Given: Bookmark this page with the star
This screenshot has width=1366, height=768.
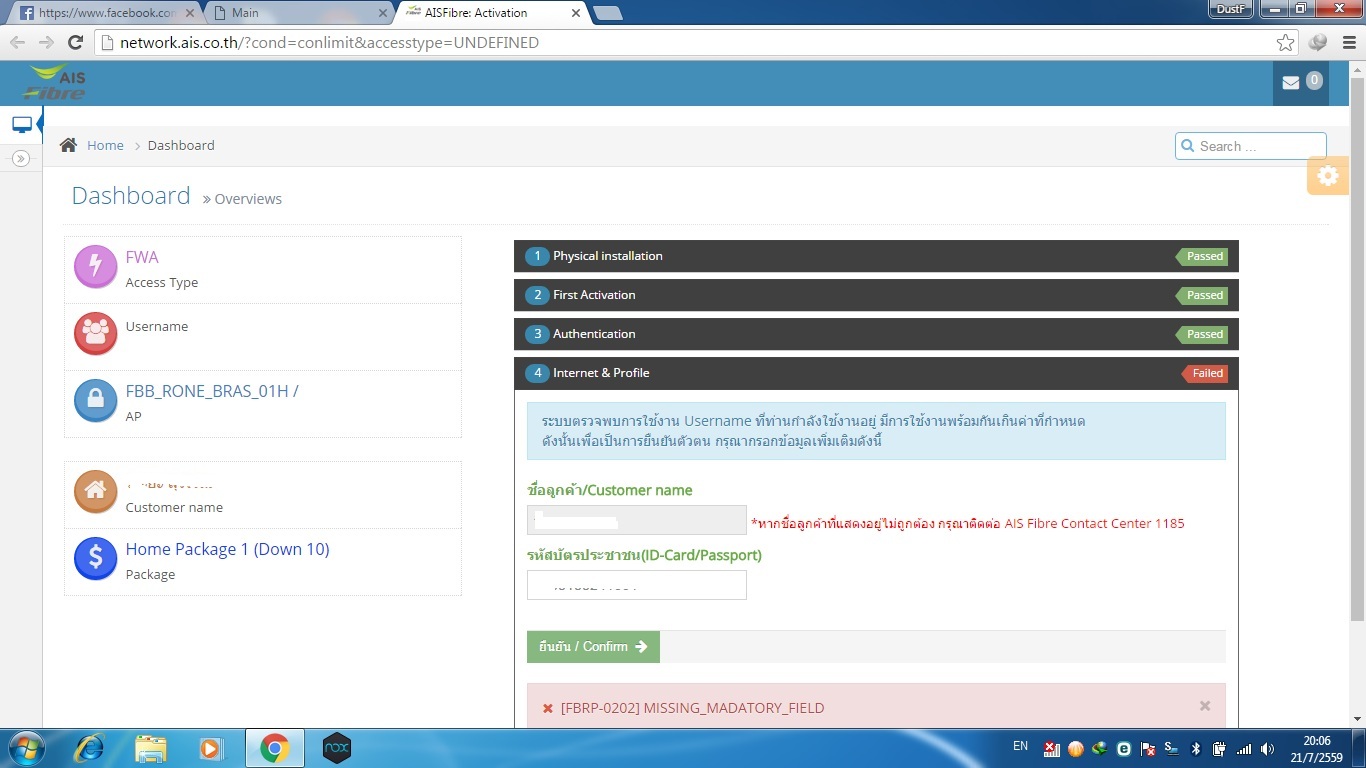Looking at the screenshot, I should click(x=1285, y=42).
